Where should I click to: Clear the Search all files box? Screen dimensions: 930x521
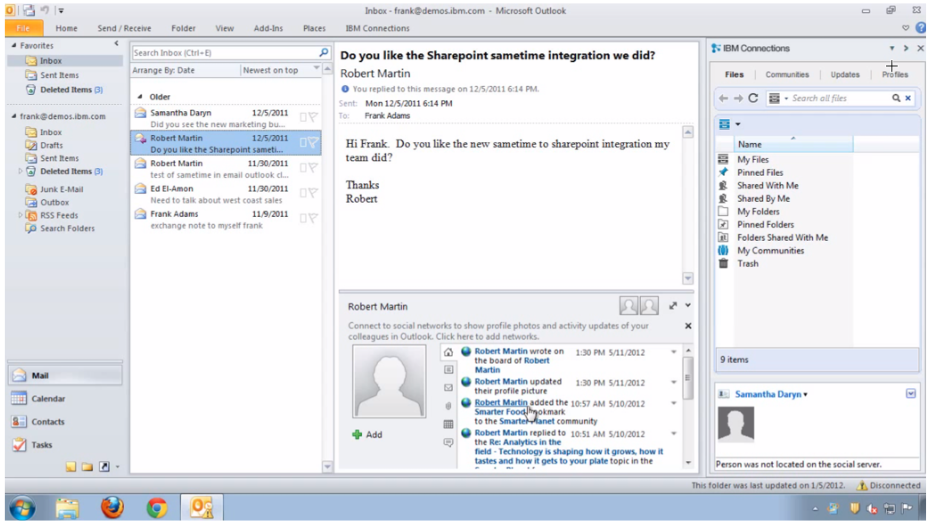tap(908, 98)
